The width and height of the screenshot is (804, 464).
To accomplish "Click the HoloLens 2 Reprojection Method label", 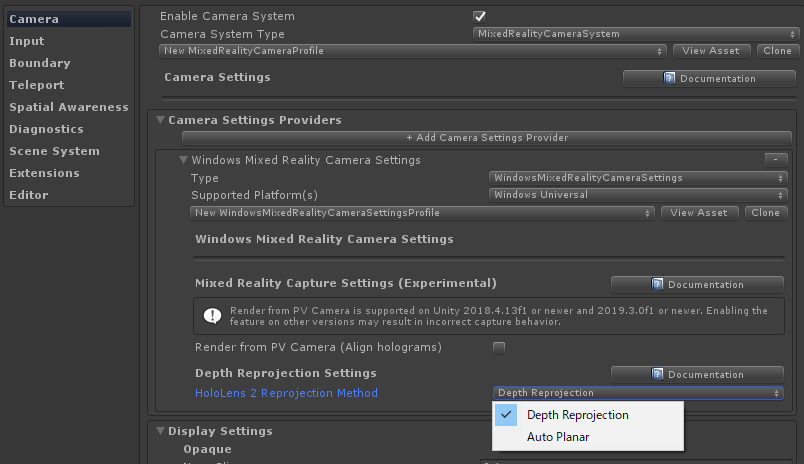I will (287, 393).
